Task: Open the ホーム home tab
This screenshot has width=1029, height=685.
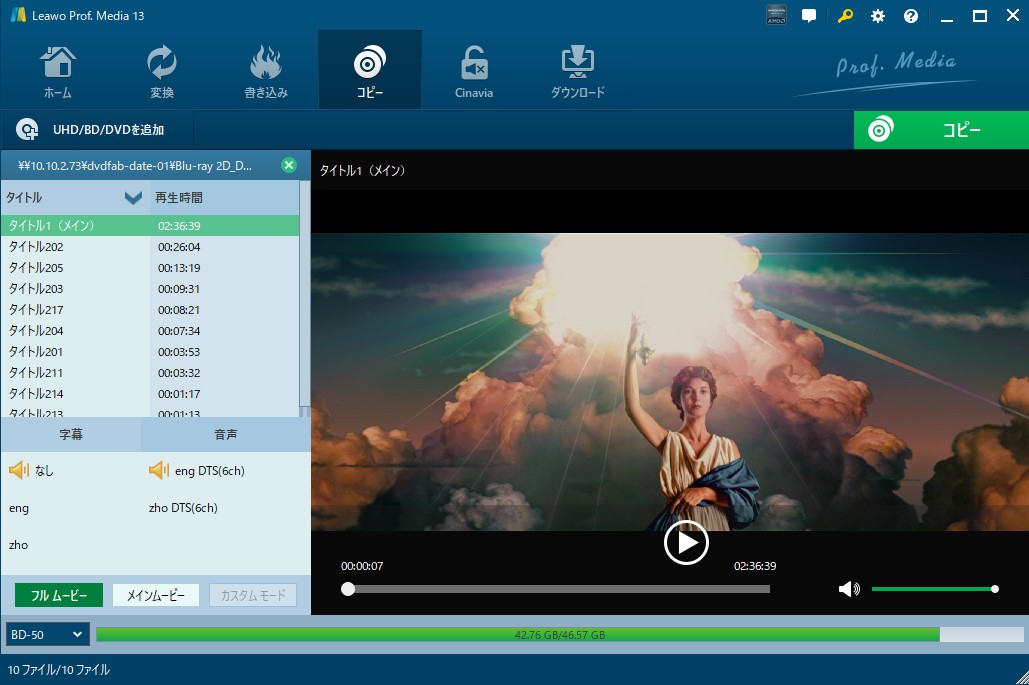Action: pyautogui.click(x=58, y=71)
